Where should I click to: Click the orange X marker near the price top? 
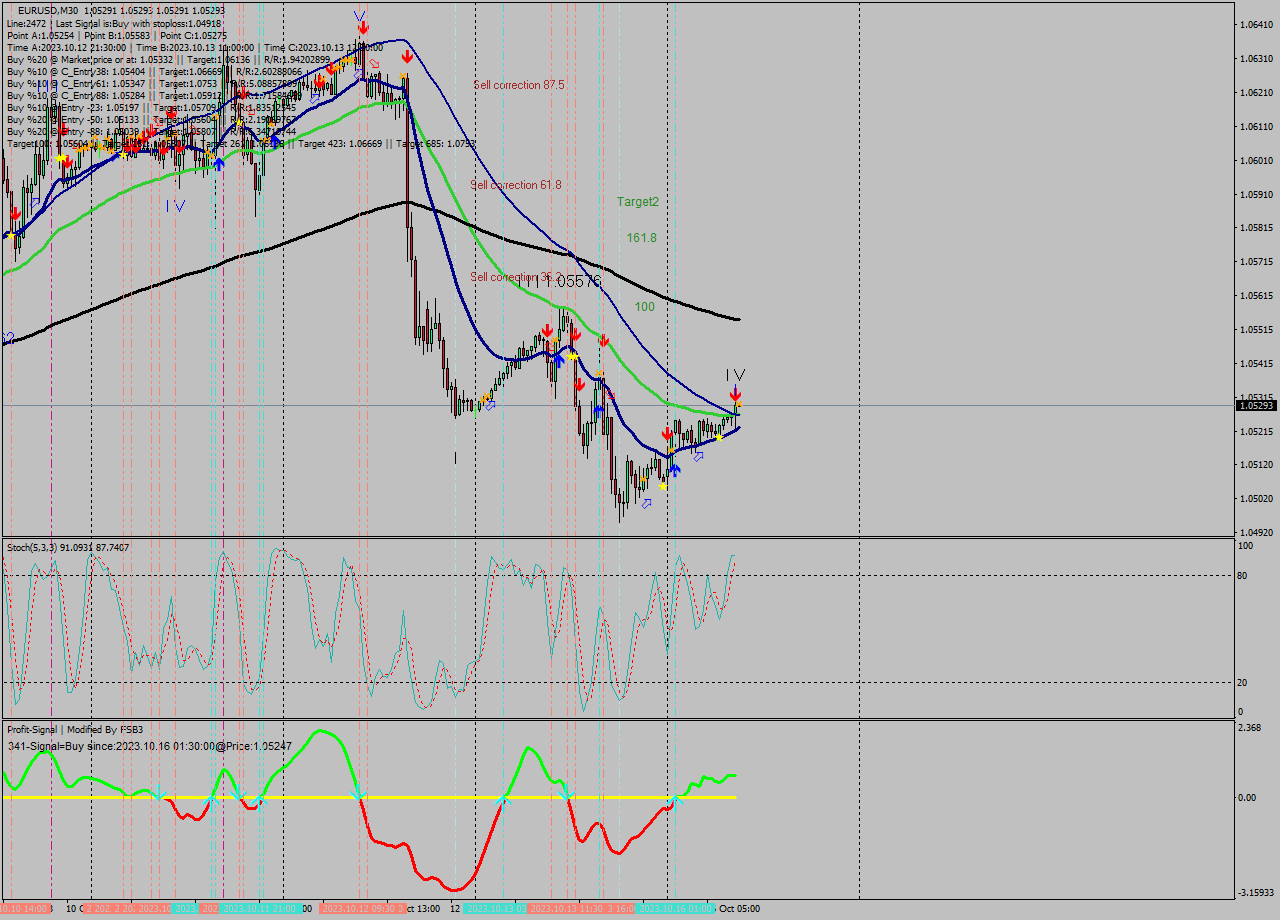pyautogui.click(x=402, y=75)
